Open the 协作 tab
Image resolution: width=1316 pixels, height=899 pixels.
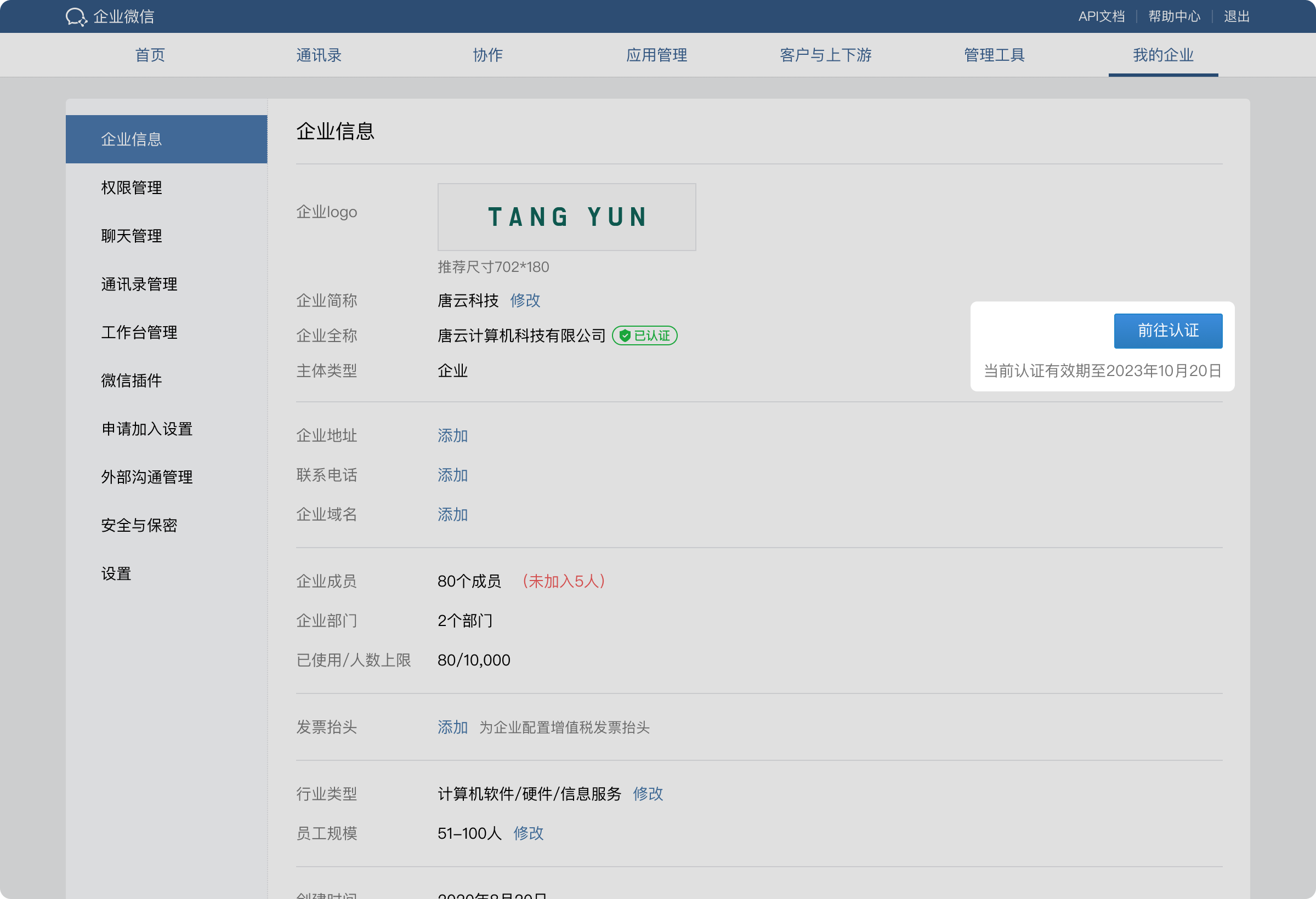pyautogui.click(x=487, y=55)
